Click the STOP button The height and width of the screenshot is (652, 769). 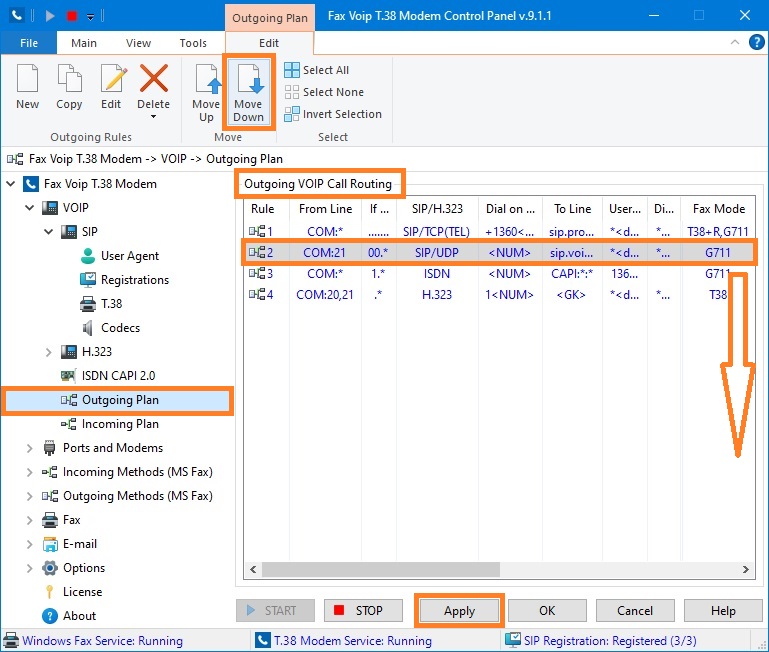click(x=363, y=611)
